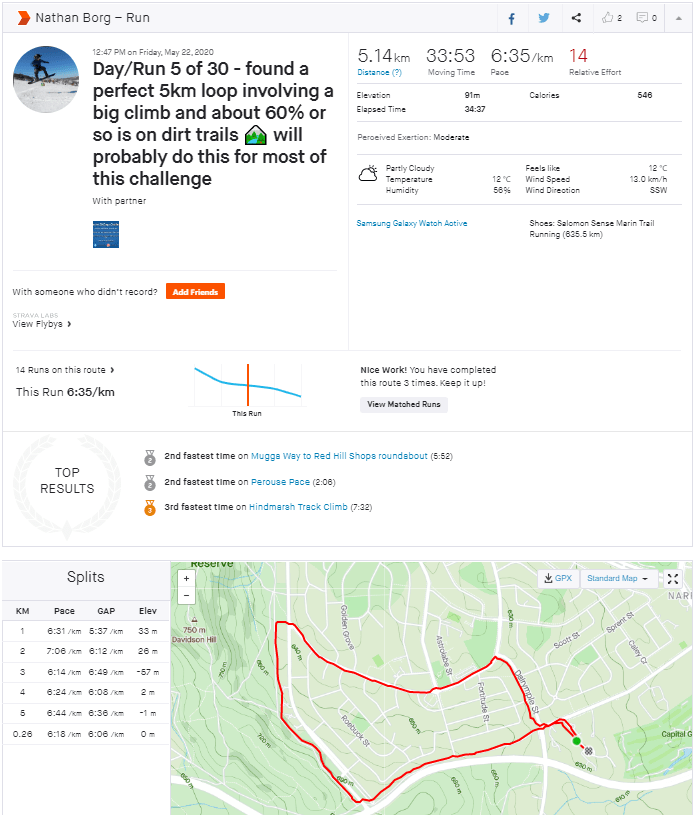Viewport: 698px width, 815px height.
Task: Share the run on Twitter
Action: click(544, 18)
